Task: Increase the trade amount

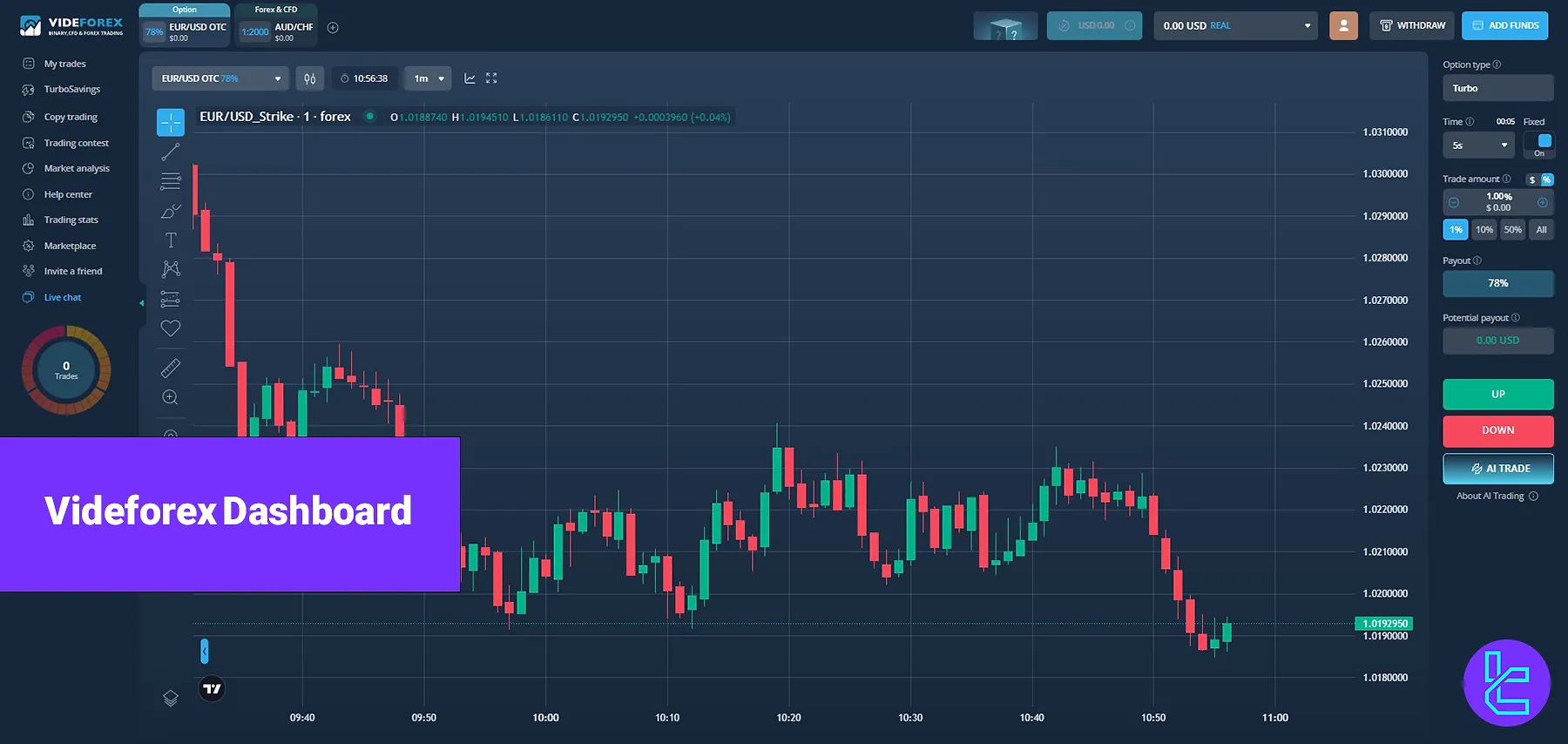Action: [x=1542, y=202]
